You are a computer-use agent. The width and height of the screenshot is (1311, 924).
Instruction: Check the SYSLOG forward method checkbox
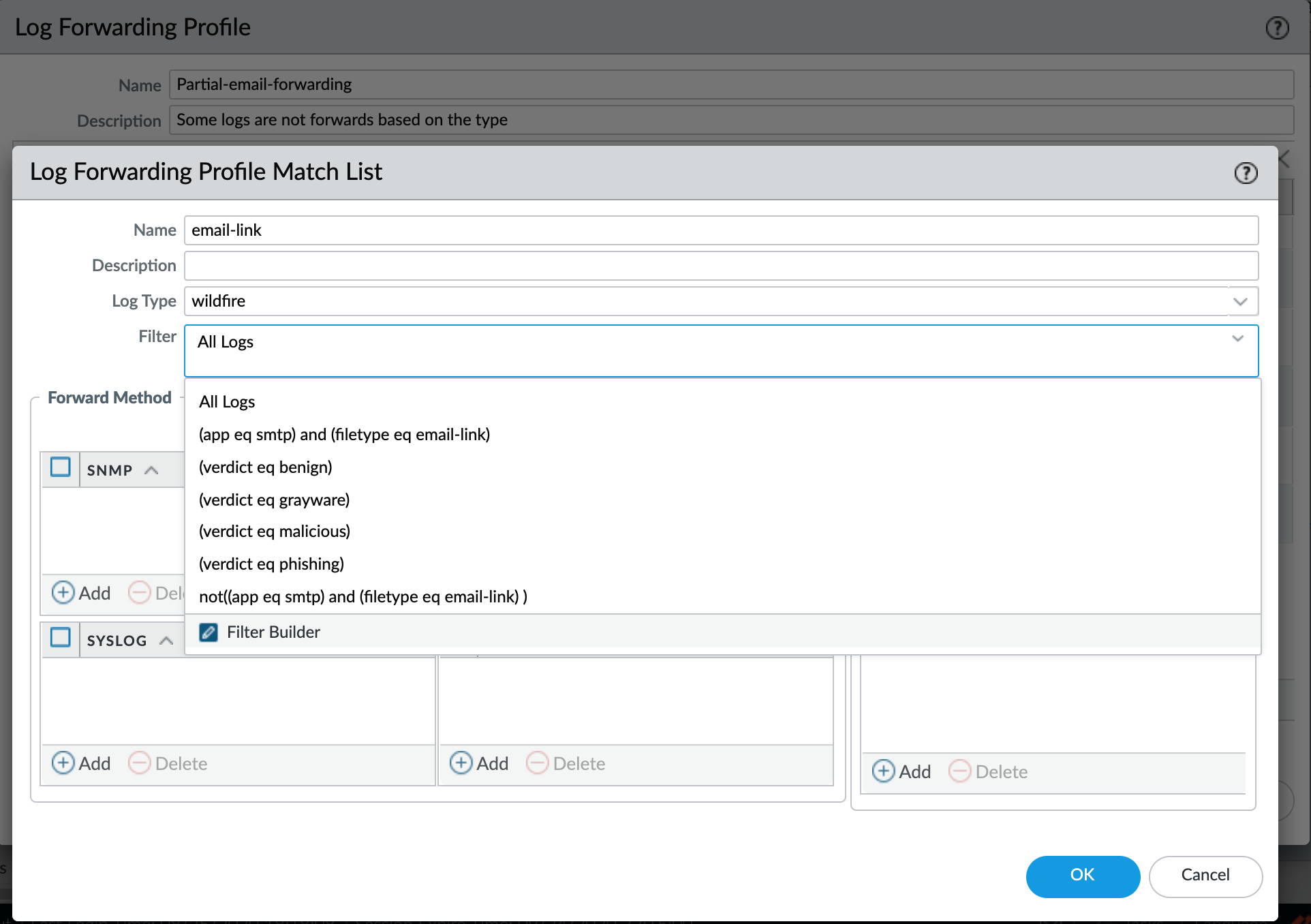coord(60,638)
